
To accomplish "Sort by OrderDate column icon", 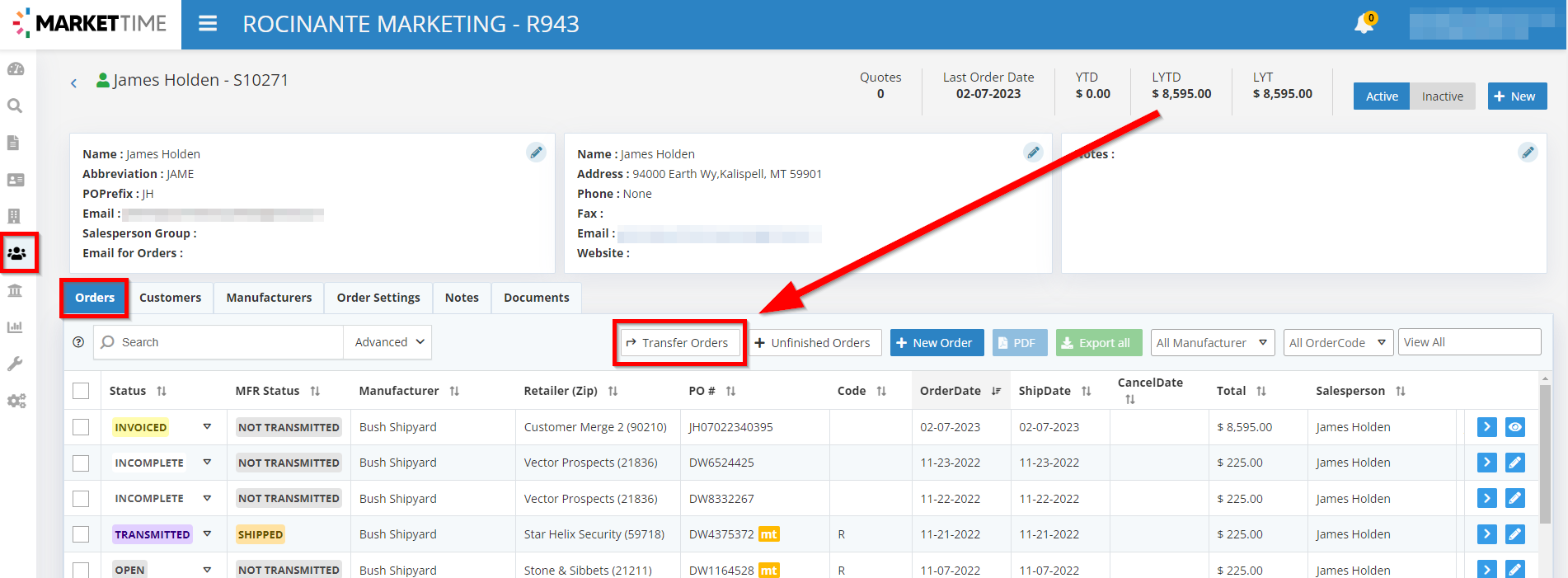I will [996, 391].
